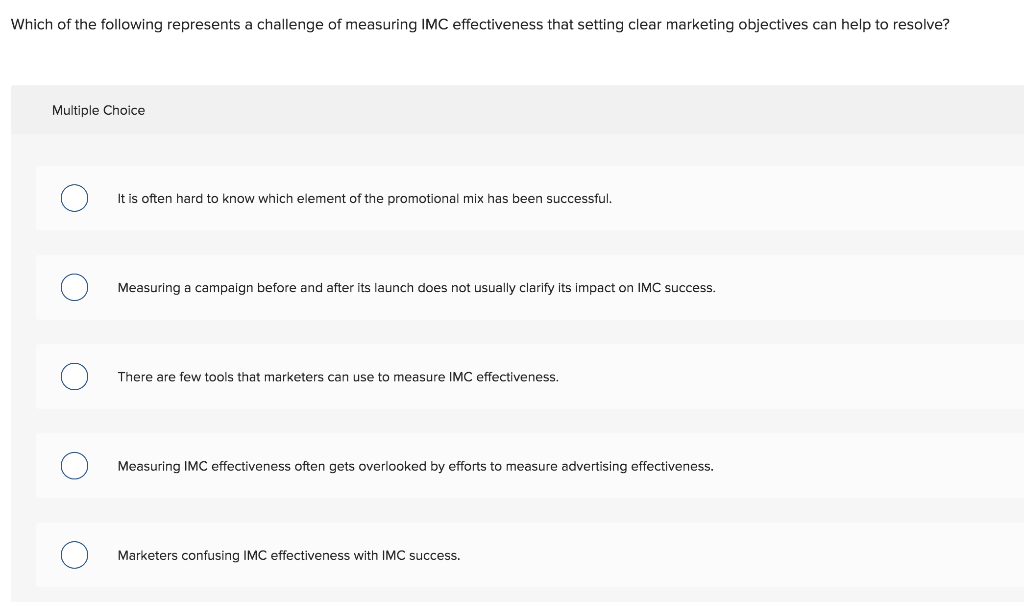Select the radio next to 'Measuring a campaign before and after'
The image size is (1024, 602).
tap(74, 287)
